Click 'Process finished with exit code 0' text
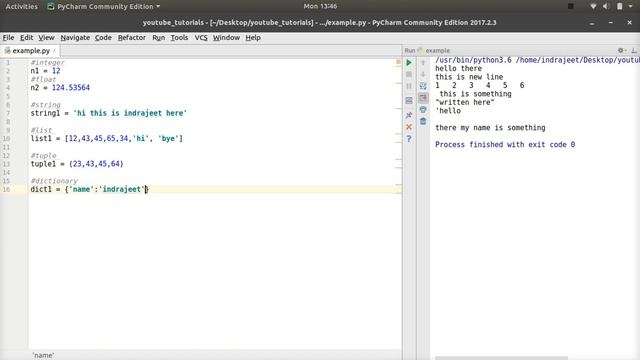The height and width of the screenshot is (360, 640). click(505, 144)
